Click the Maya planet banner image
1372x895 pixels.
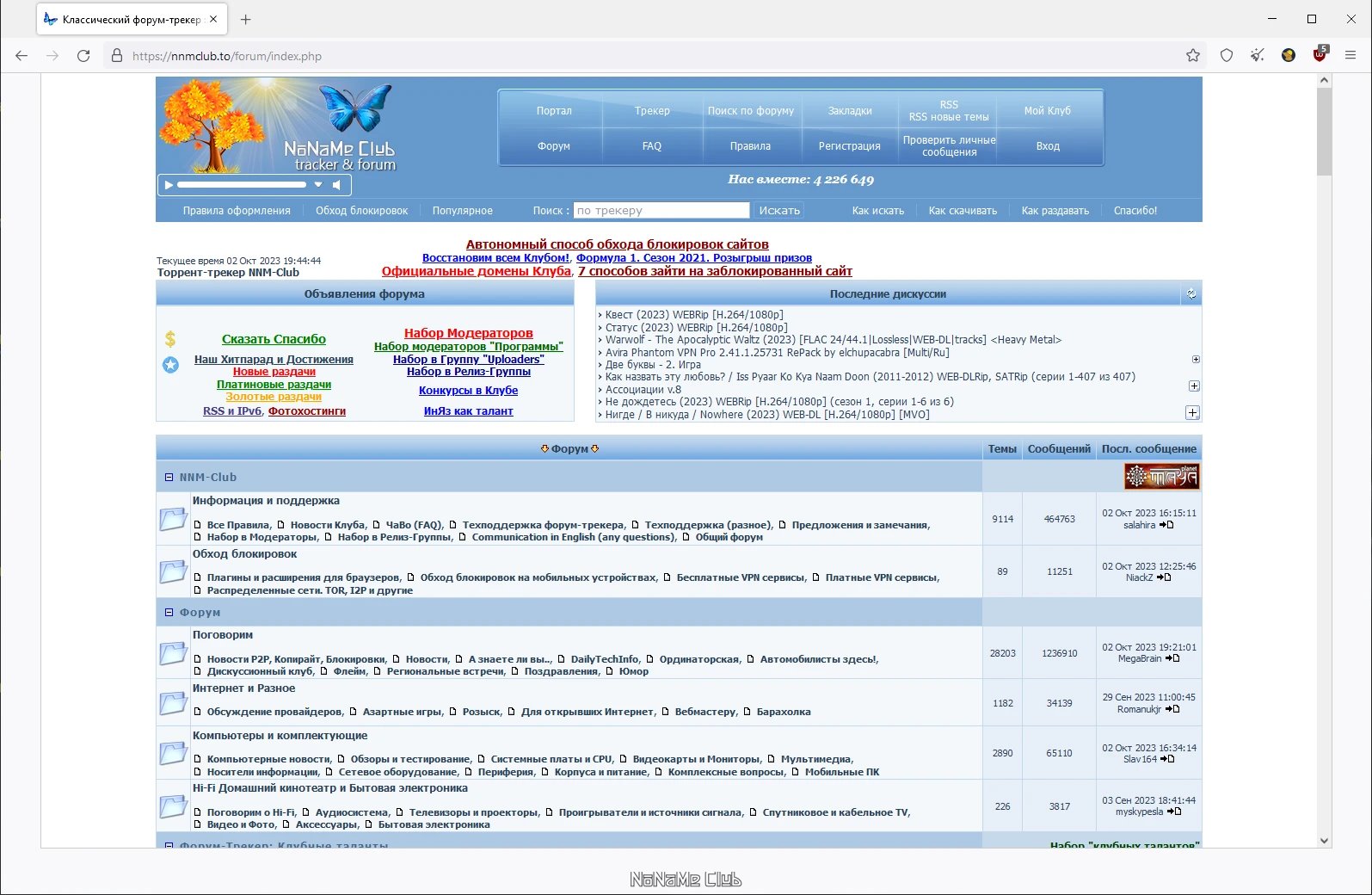[x=1161, y=476]
